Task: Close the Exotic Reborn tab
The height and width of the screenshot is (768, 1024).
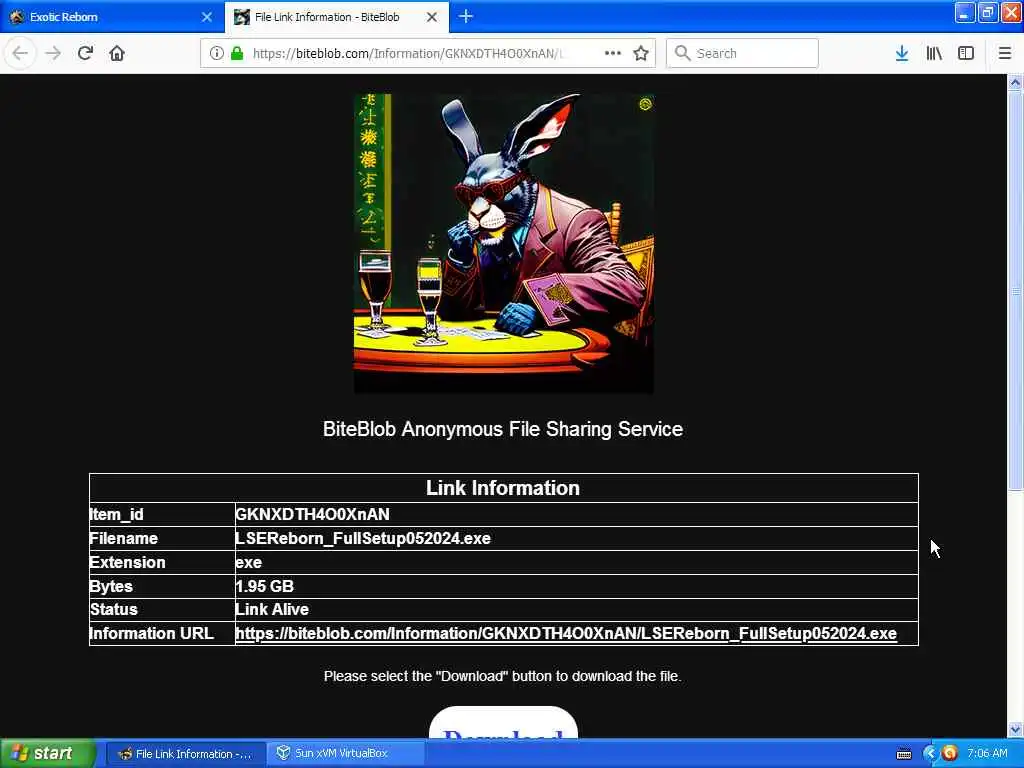Action: (x=207, y=17)
